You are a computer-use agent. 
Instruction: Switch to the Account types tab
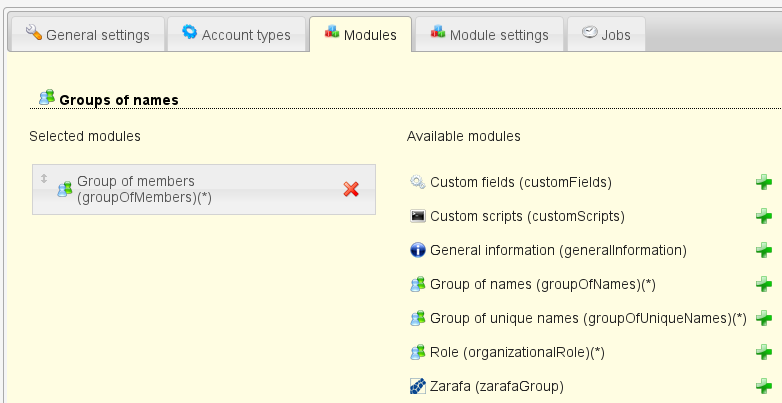pyautogui.click(x=235, y=35)
